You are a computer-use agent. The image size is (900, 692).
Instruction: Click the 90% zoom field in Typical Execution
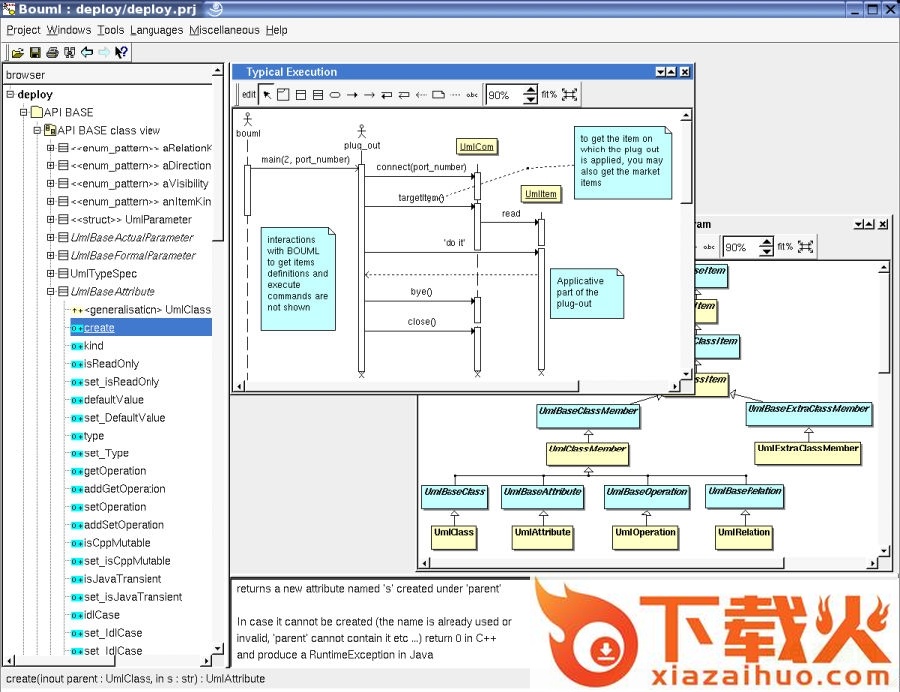505,95
